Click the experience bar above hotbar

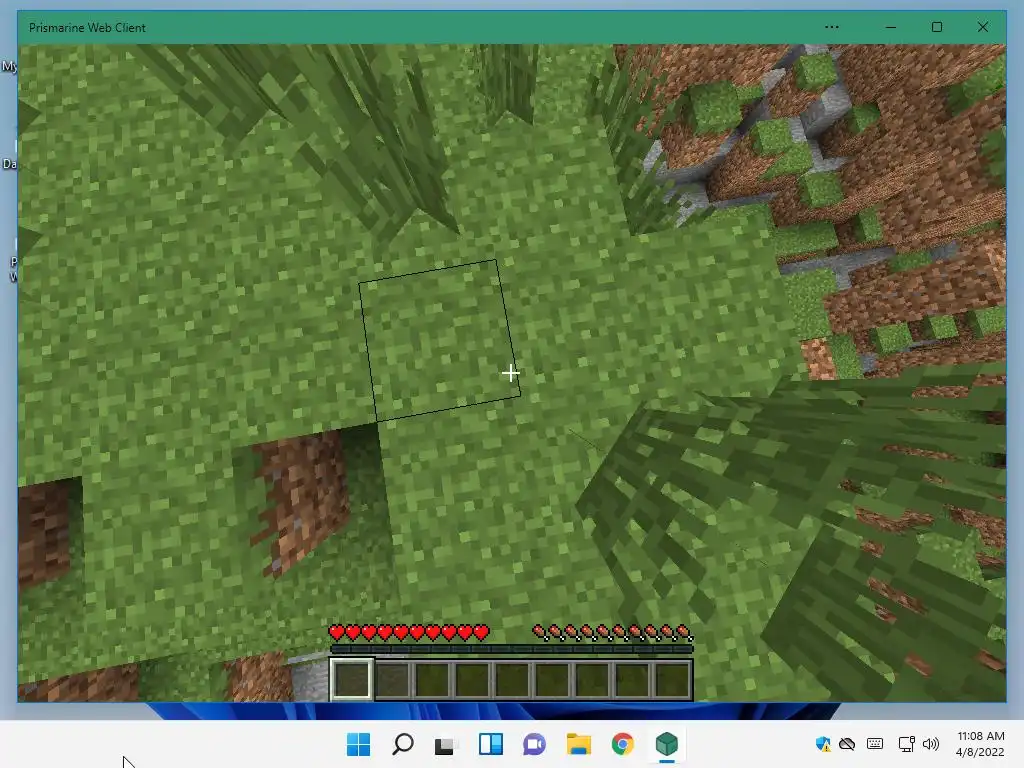click(x=511, y=649)
